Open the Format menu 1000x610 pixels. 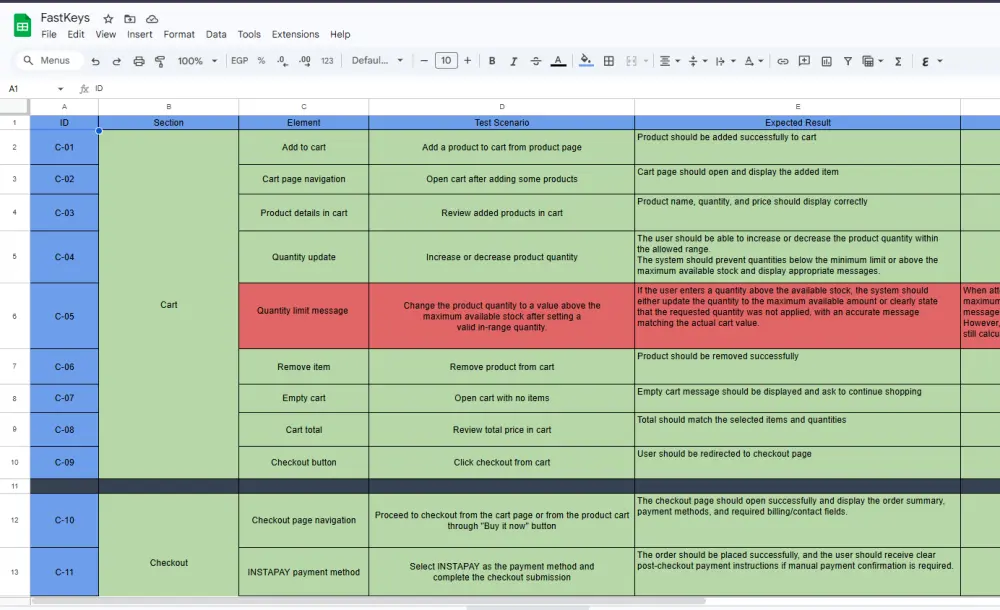click(179, 34)
